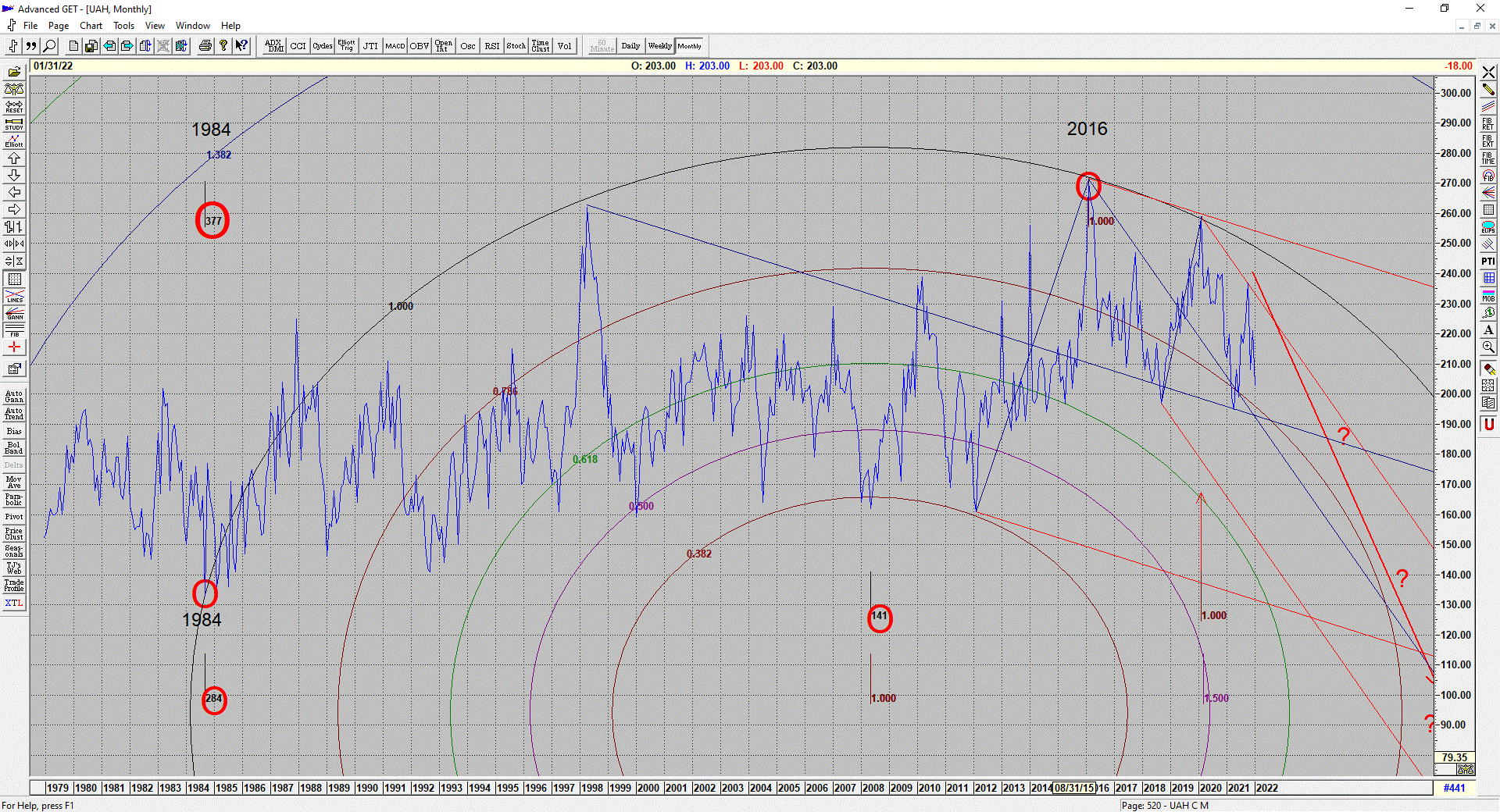This screenshot has height=812, width=1500.
Task: Toggle the Parabolic button
Action: click(14, 500)
